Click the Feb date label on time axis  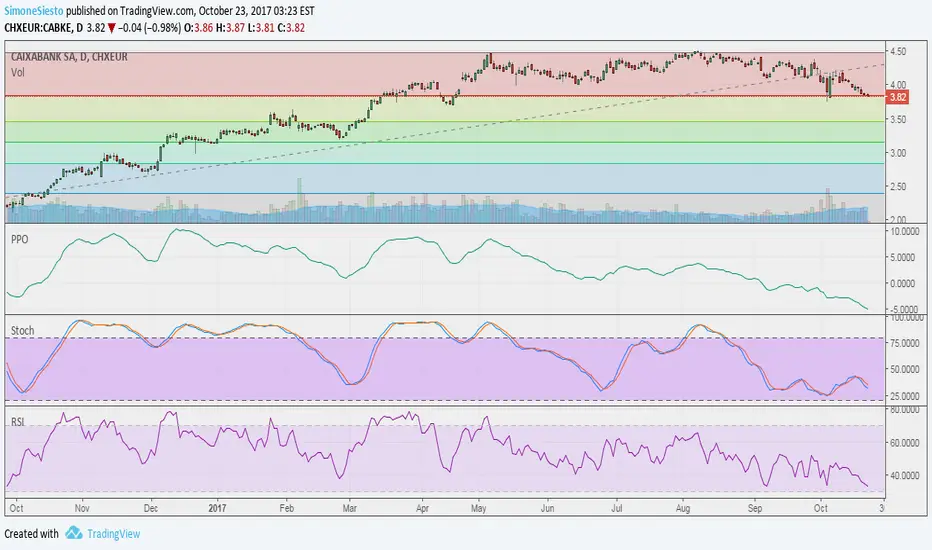tap(286, 508)
